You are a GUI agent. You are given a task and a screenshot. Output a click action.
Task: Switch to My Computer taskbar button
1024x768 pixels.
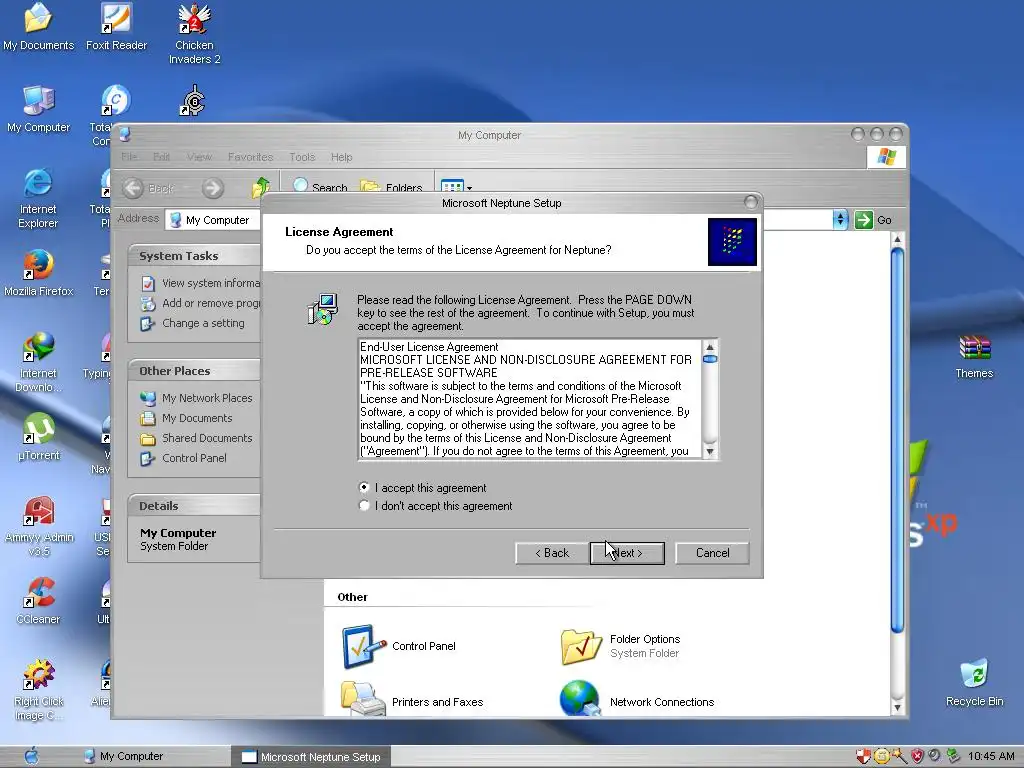[x=153, y=756]
